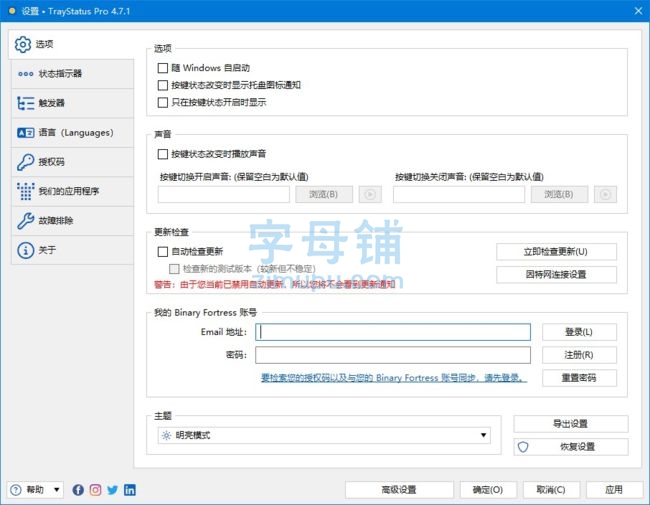Toggle 只在按键状态开启时显示 checkbox

[x=163, y=102]
